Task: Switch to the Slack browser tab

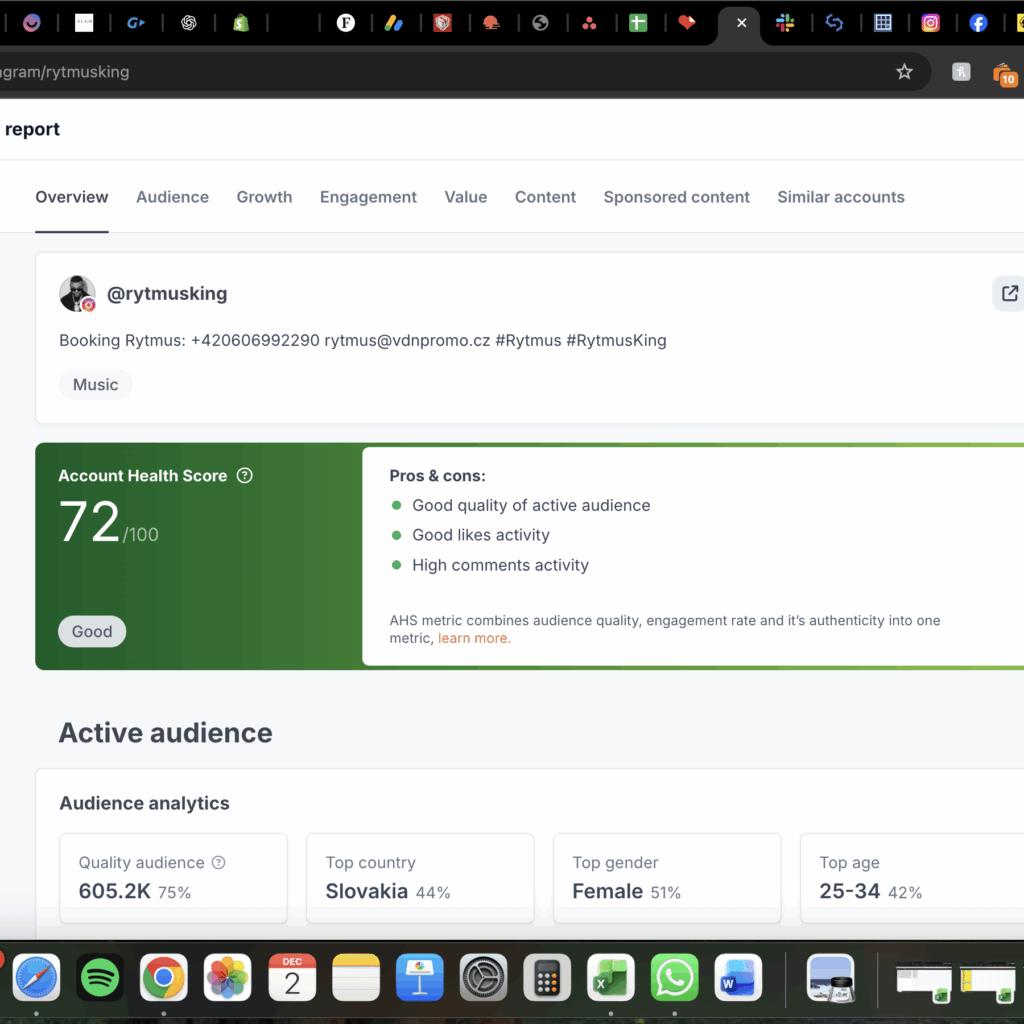Action: pyautogui.click(x=785, y=23)
